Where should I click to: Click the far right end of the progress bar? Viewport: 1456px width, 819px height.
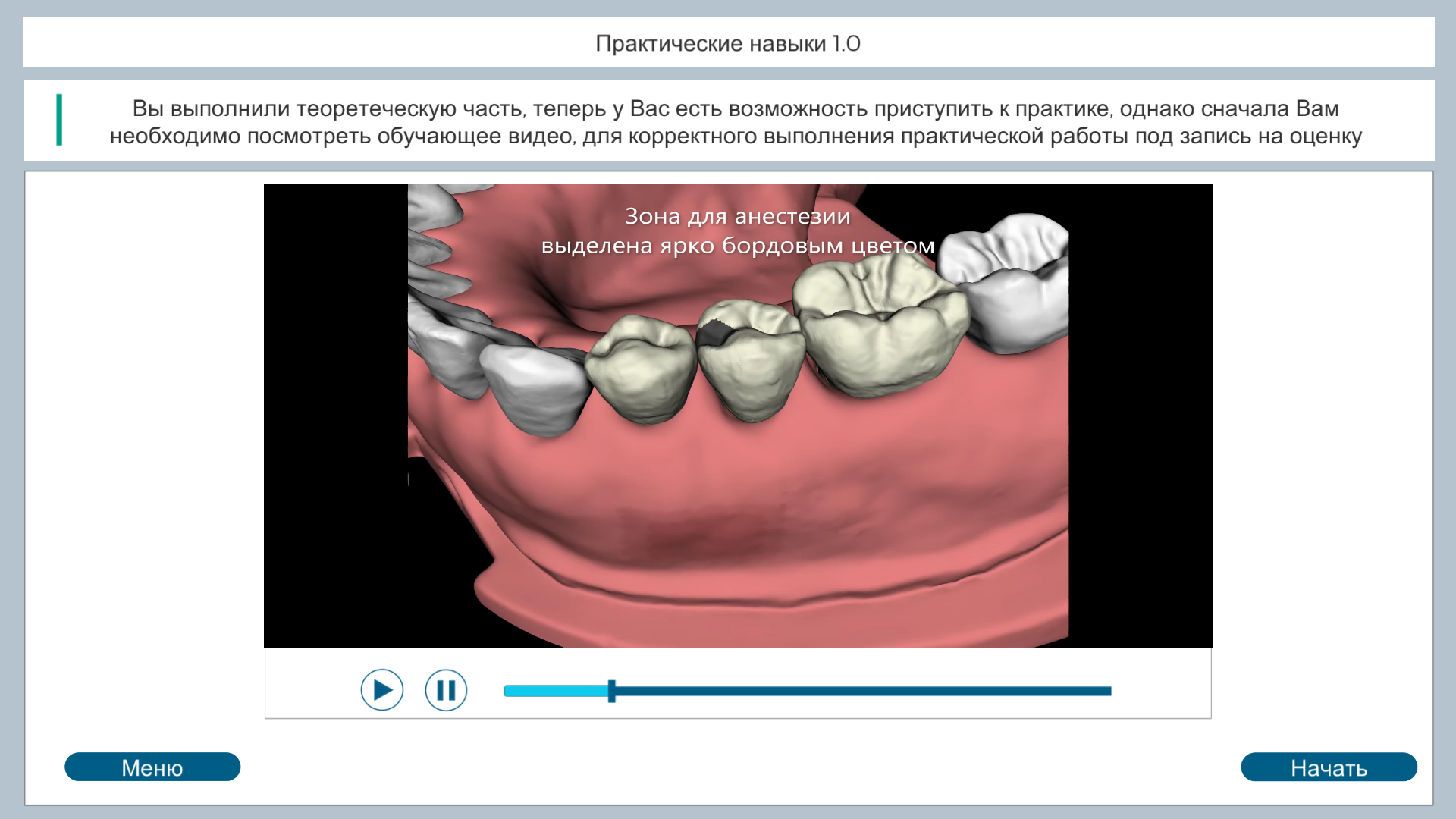pos(1107,691)
